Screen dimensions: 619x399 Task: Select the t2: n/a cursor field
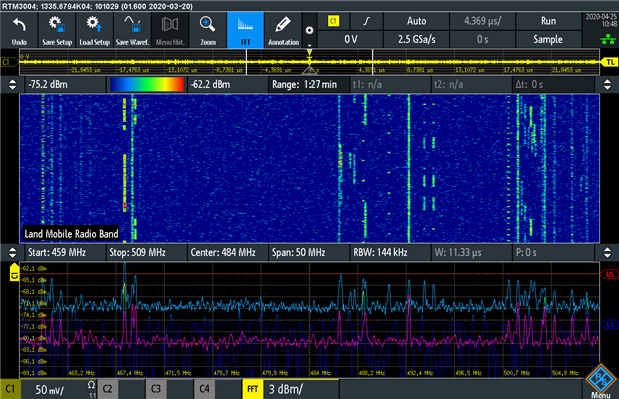[471, 84]
